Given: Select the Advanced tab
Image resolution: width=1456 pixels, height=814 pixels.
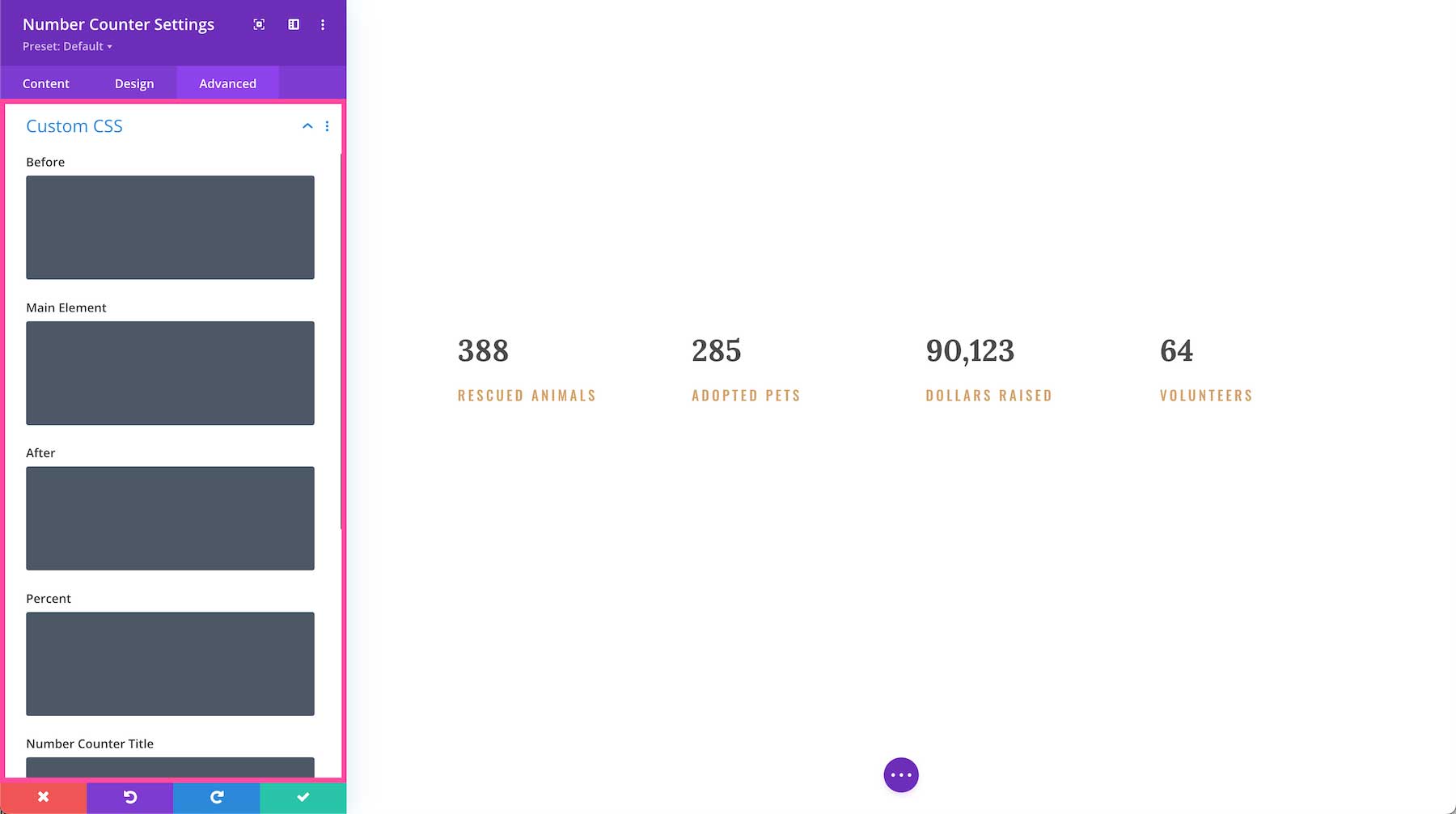Looking at the screenshot, I should point(227,83).
